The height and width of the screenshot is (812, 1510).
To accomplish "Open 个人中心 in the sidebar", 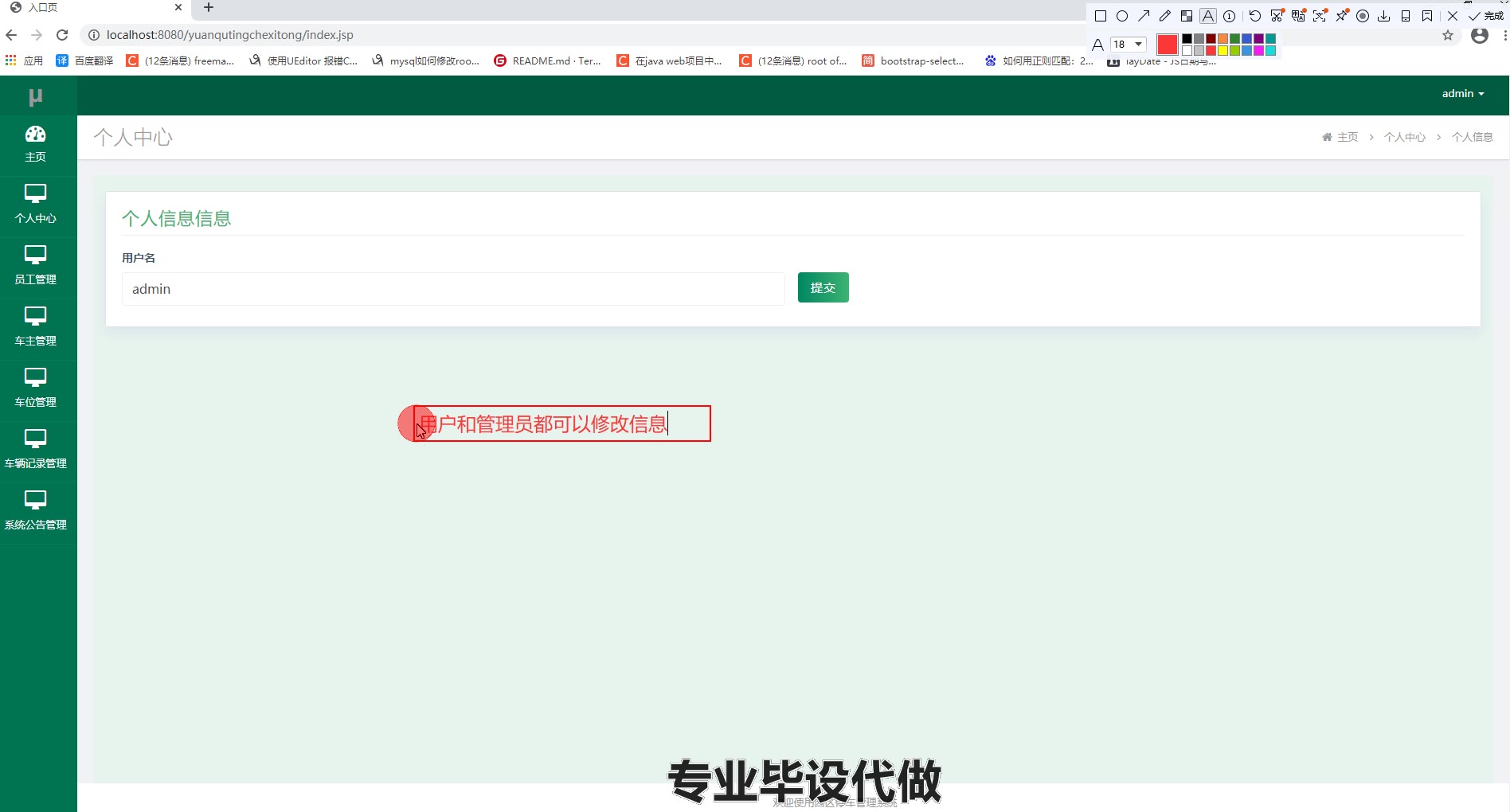I will [x=36, y=205].
